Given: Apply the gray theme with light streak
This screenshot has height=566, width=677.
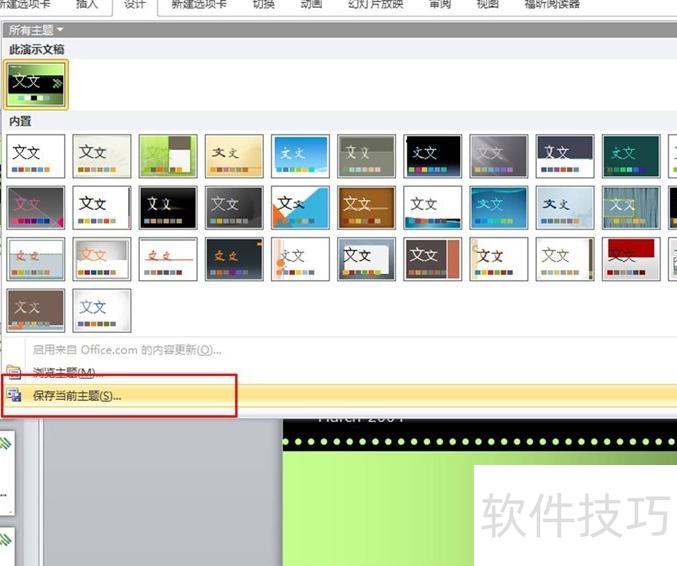Looking at the screenshot, I should 499,156.
